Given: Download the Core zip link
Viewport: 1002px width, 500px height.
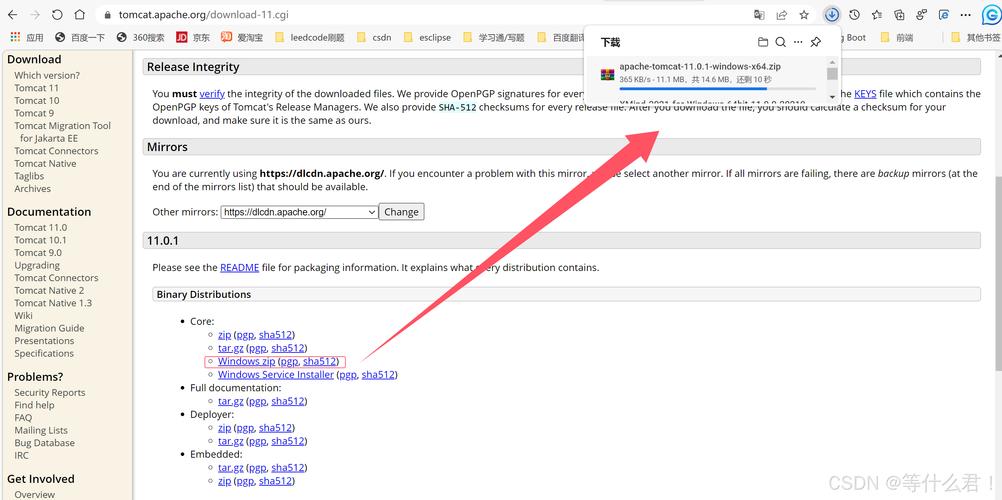Looking at the screenshot, I should click(224, 334).
